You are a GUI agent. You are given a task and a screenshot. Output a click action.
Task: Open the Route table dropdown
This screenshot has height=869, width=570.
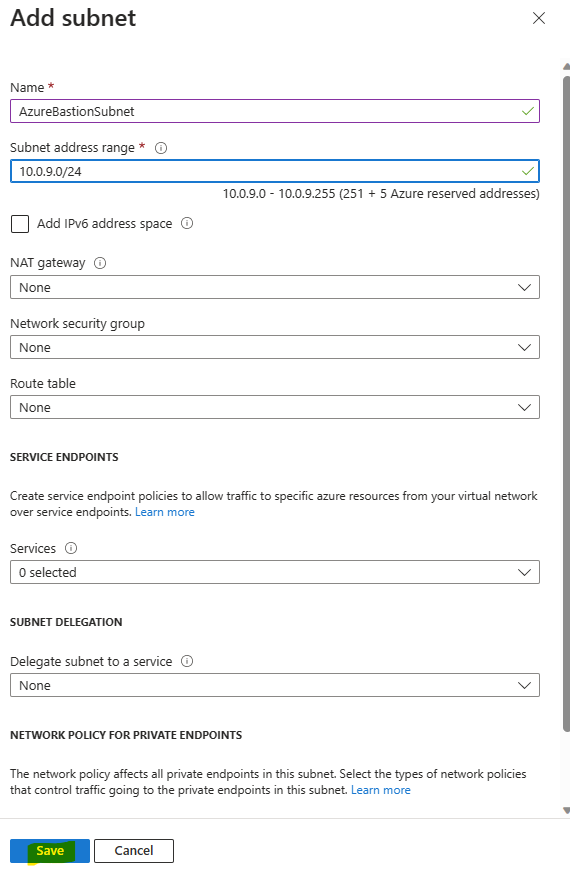pos(275,407)
